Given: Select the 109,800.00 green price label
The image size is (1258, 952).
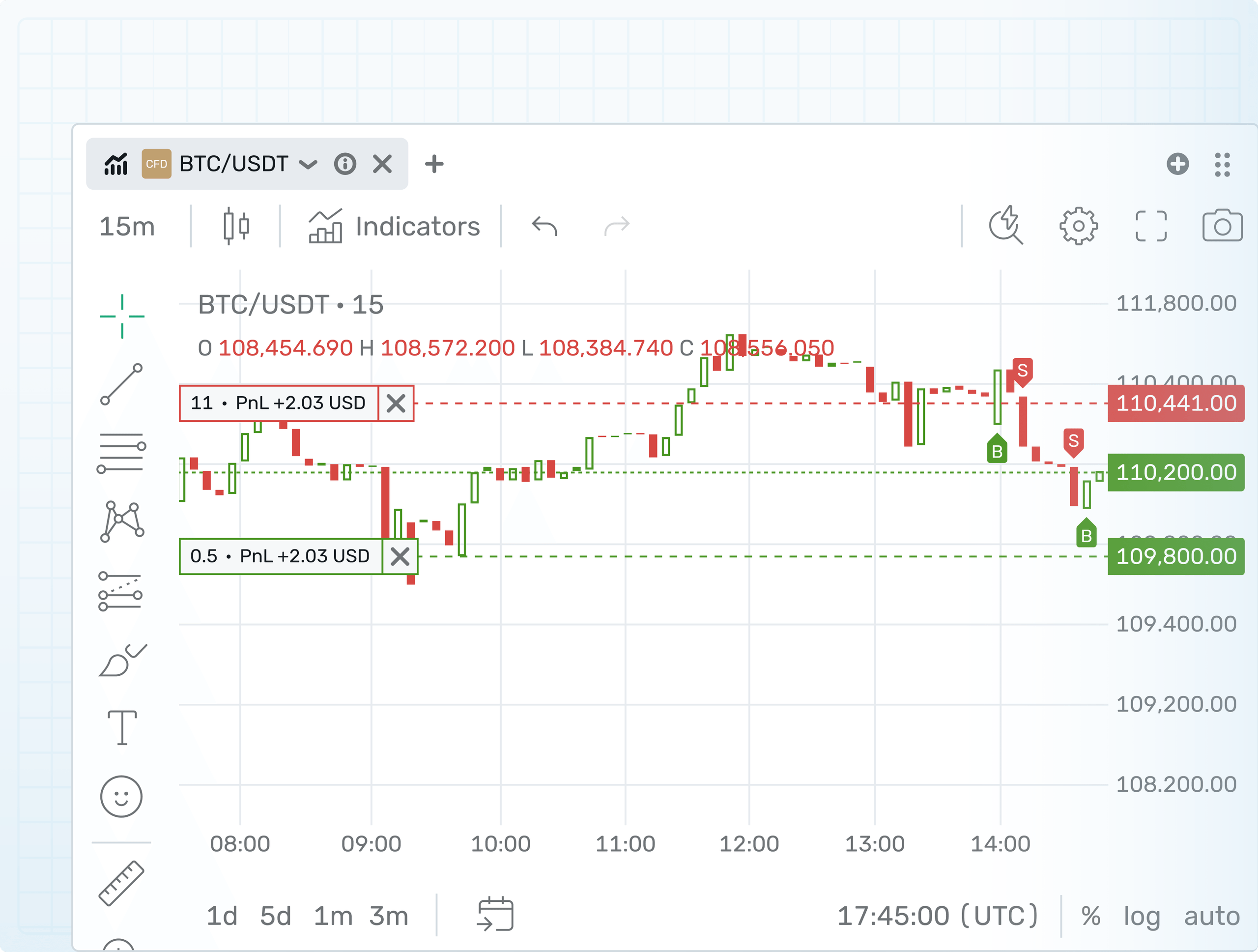Looking at the screenshot, I should coord(1175,556).
